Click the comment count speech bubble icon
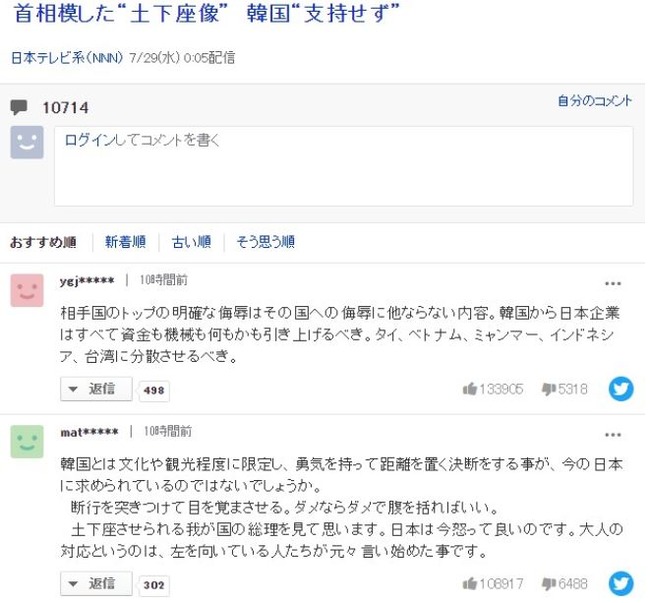This screenshot has width=650, height=603. 19,107
